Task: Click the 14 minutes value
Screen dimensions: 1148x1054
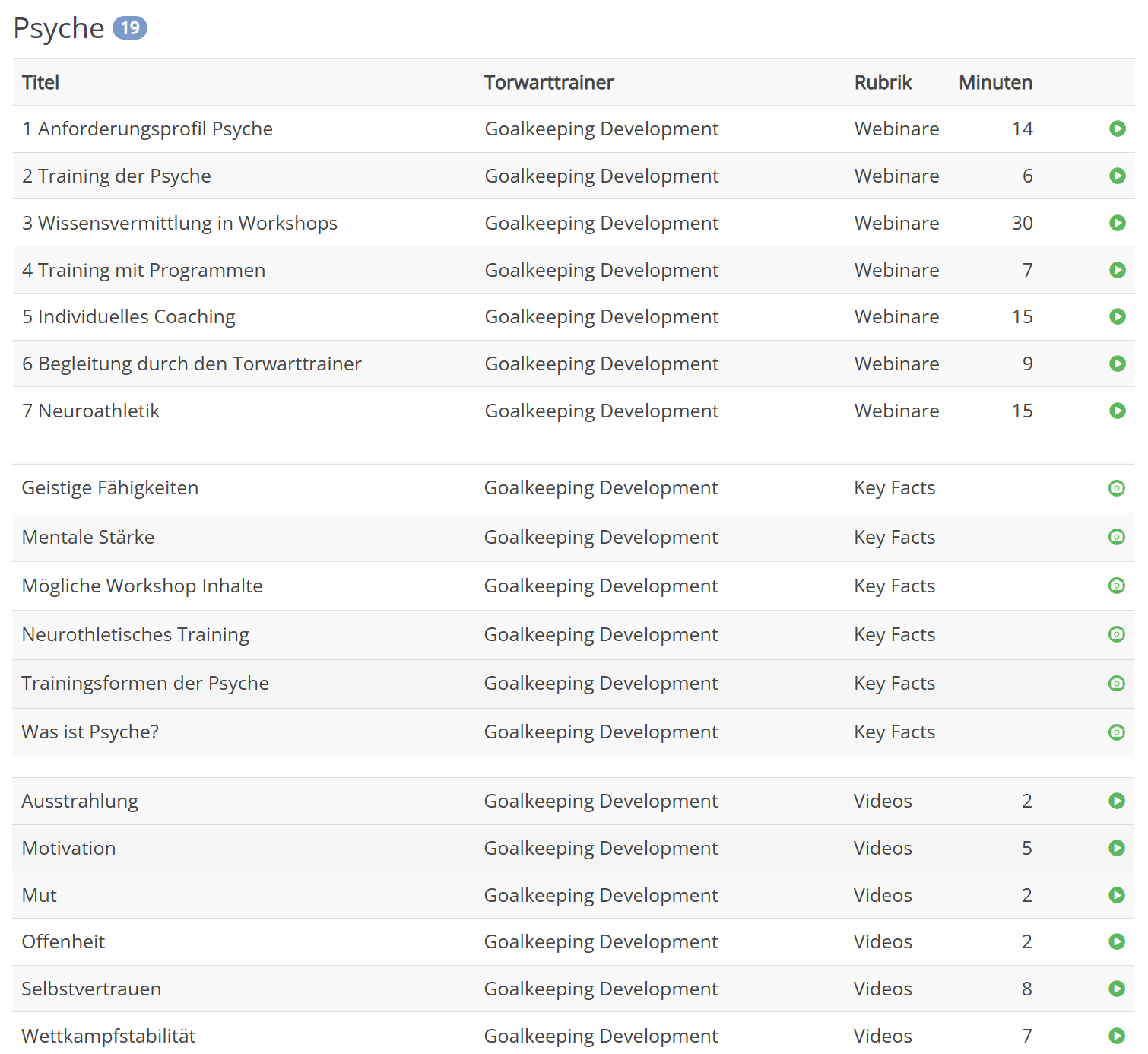Action: pyautogui.click(x=1022, y=129)
